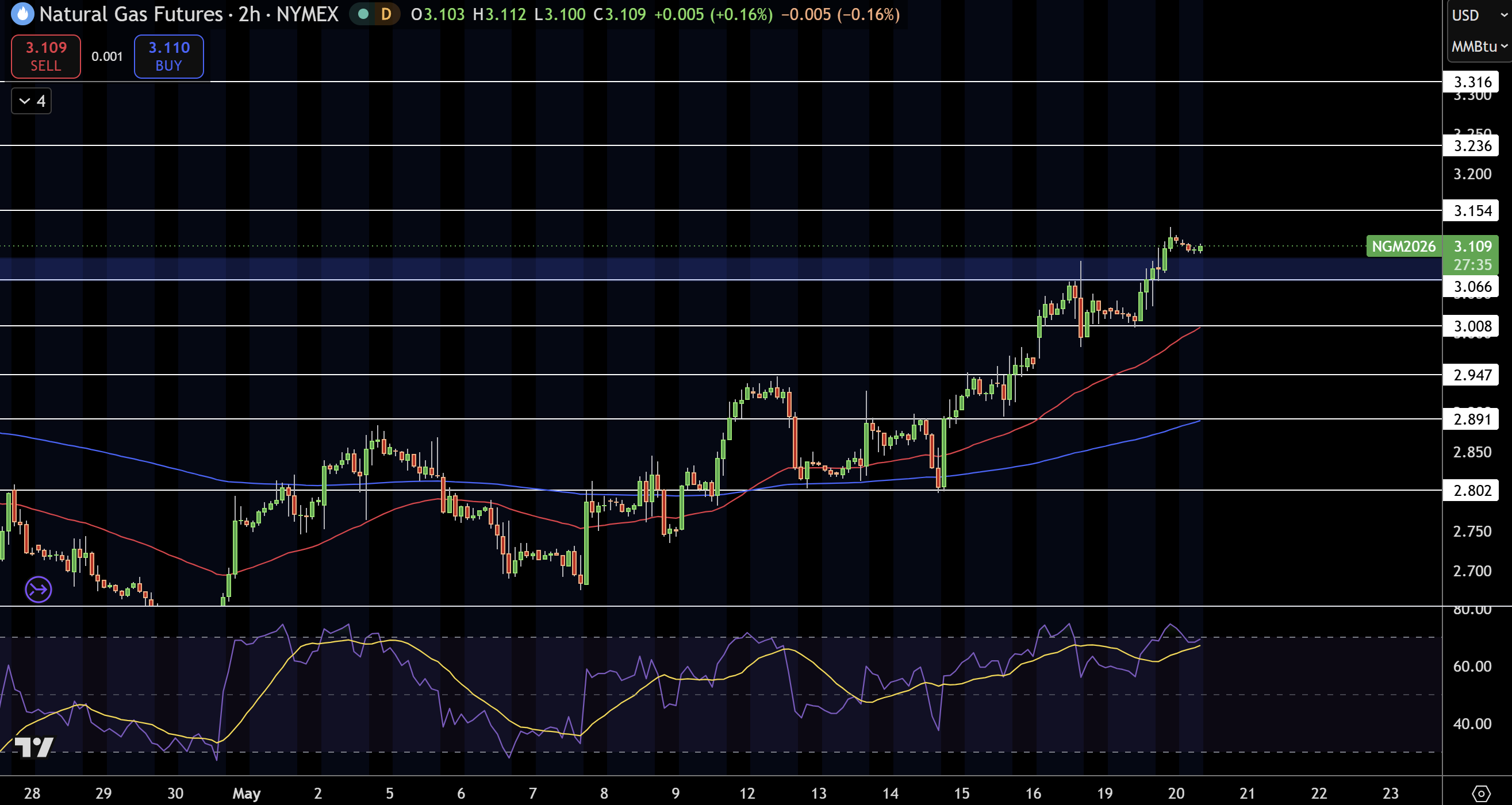Click the RSI 40.00 axis value
The width and height of the screenshot is (1512, 805).
[x=1472, y=724]
